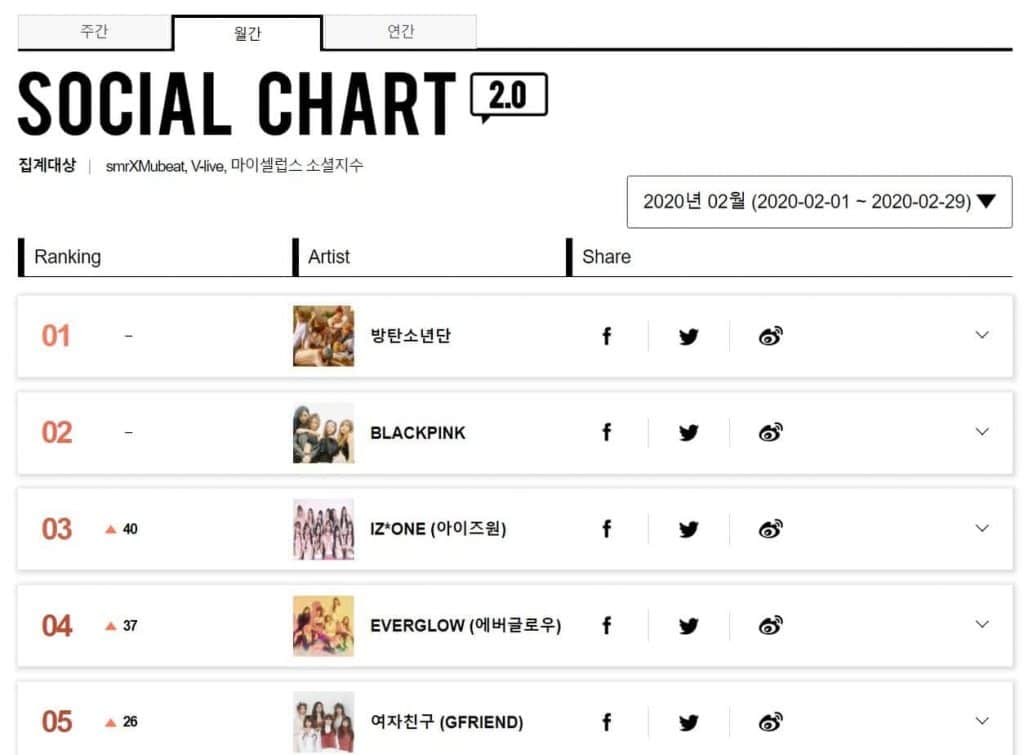Open the 여자친구 (GFRIEND) artist link
This screenshot has width=1024, height=755.
tap(446, 722)
